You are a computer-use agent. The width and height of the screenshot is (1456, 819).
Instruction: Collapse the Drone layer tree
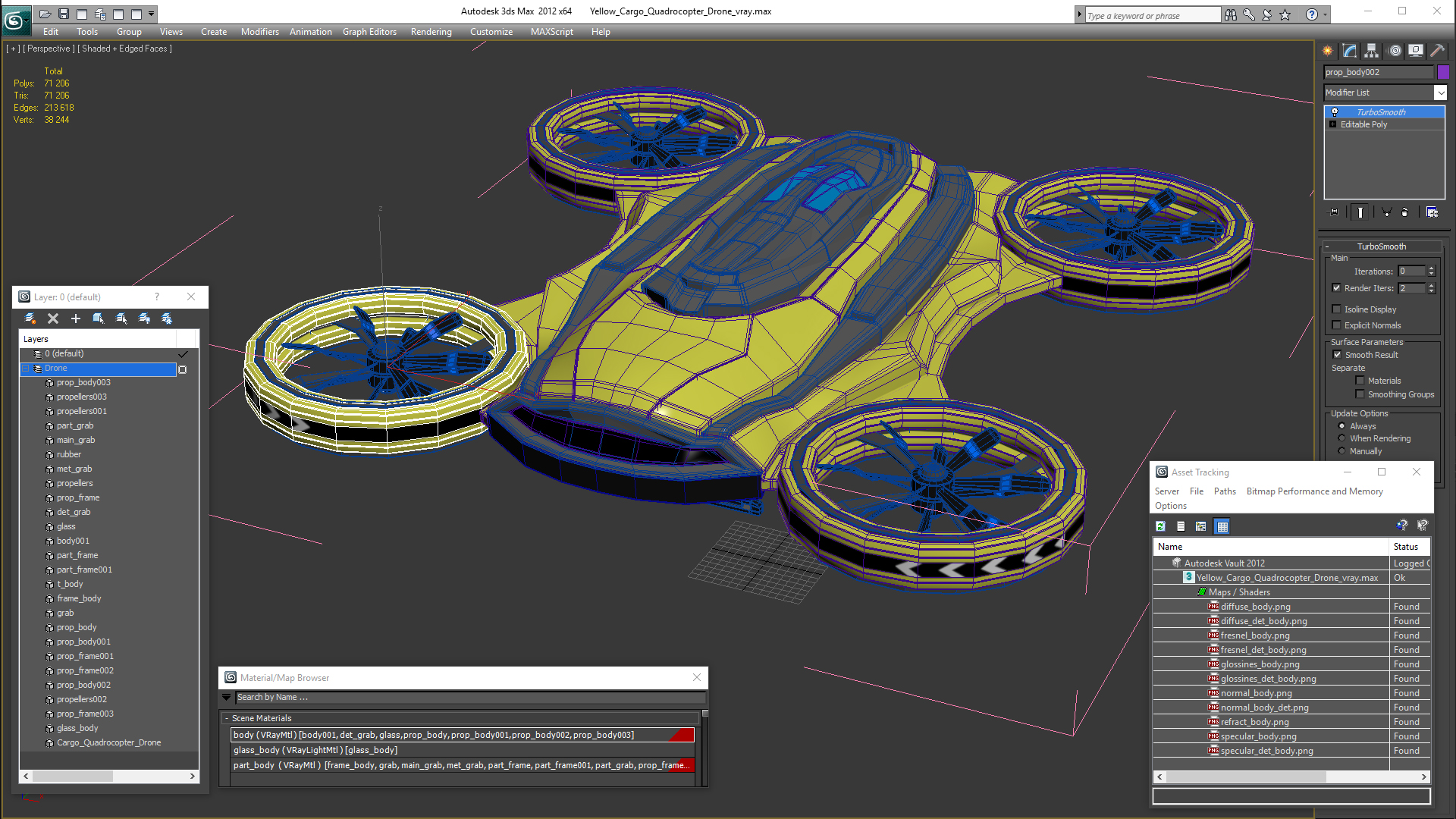26,369
